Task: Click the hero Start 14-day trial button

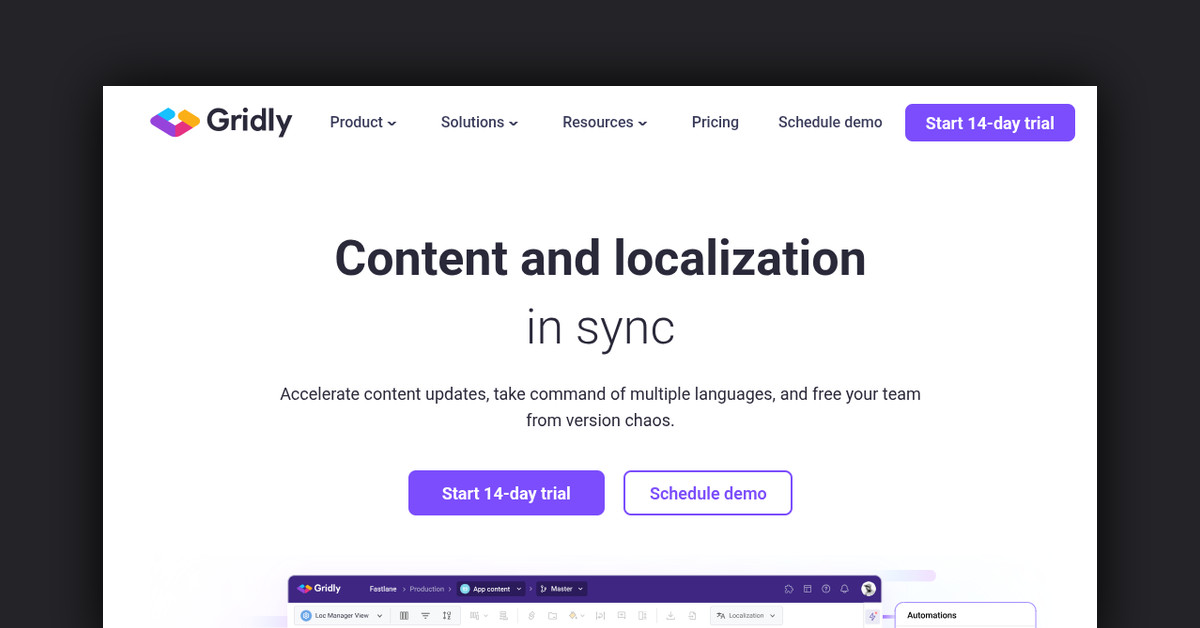Action: pos(506,493)
